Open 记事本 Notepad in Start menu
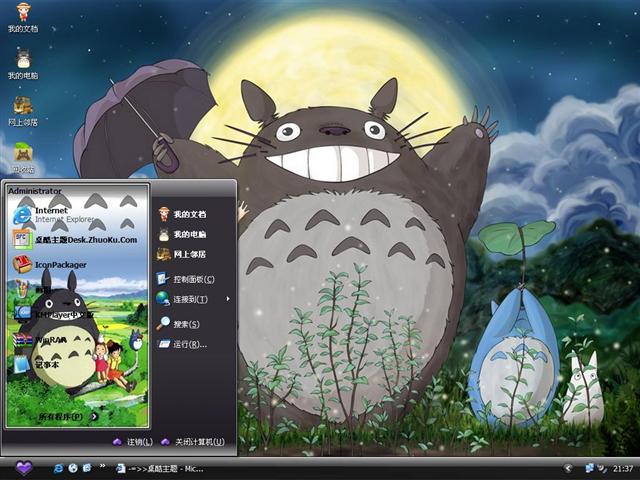 pos(37,364)
